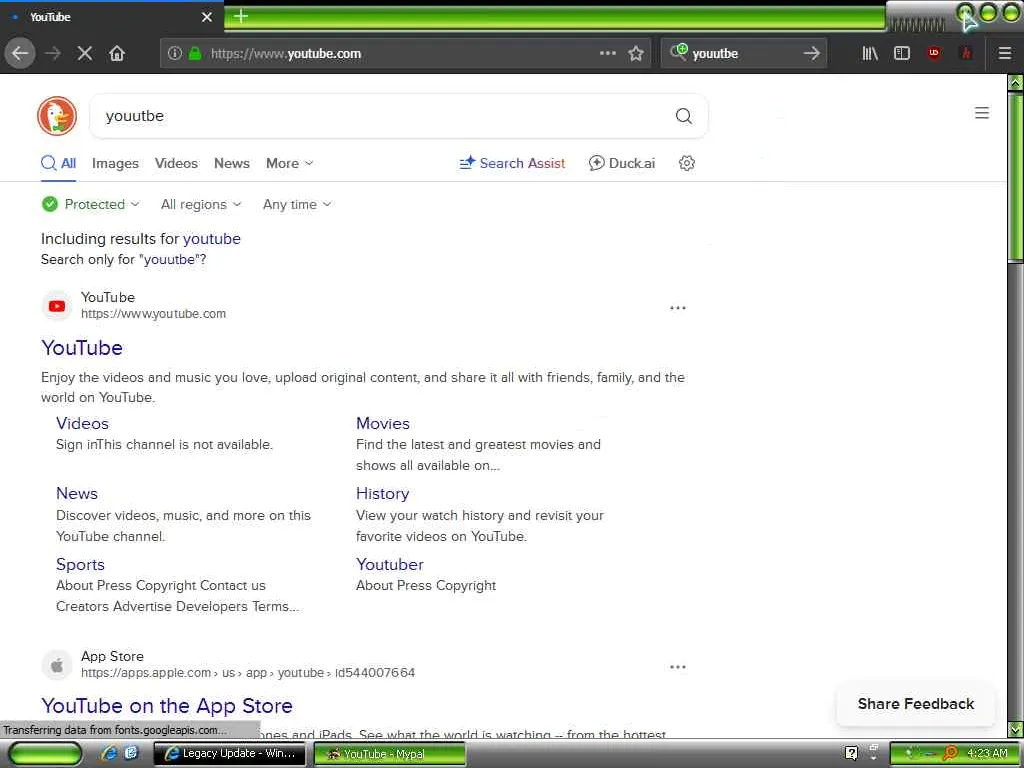Switch to Legacy Update taskbar window

pos(229,754)
